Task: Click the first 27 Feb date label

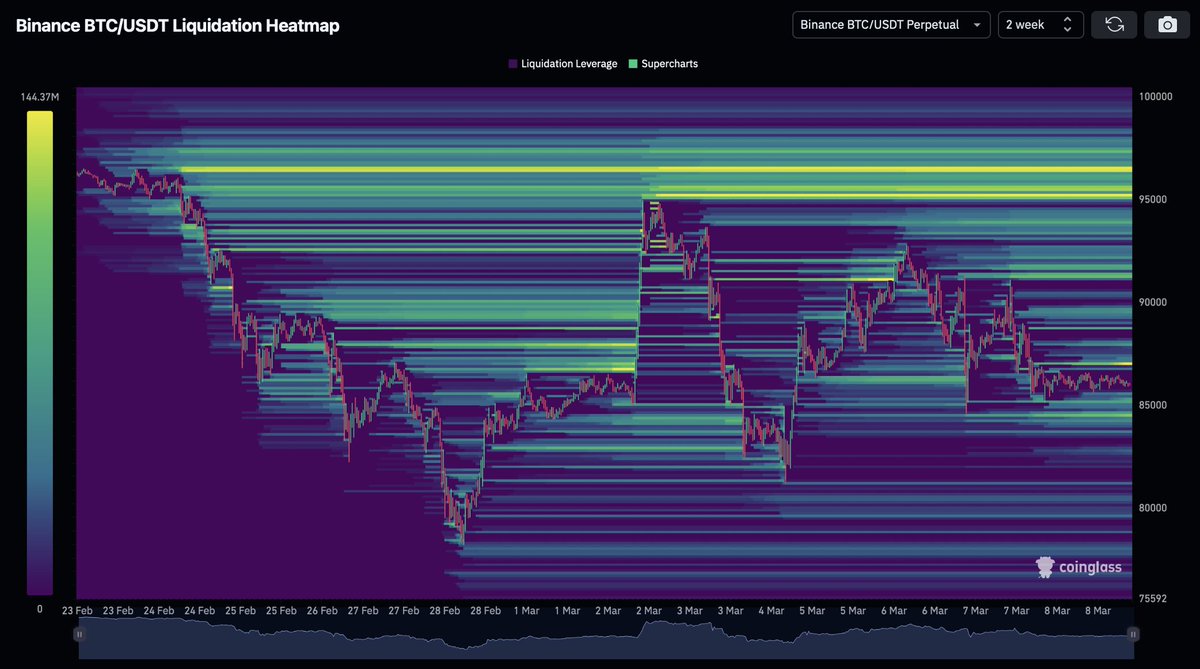Action: click(x=363, y=610)
